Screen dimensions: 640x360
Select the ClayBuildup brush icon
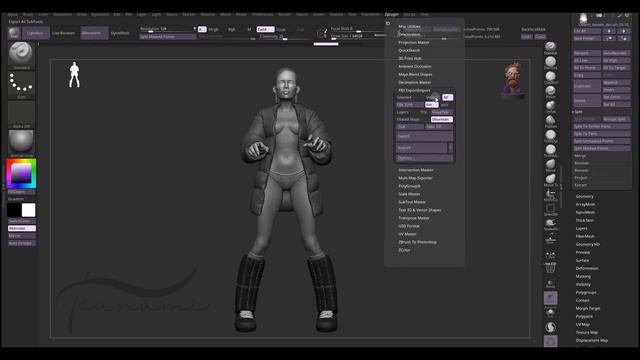[550, 76]
